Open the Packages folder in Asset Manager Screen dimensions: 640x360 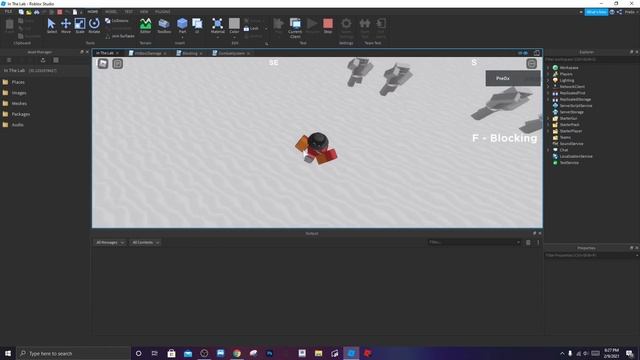point(16,114)
